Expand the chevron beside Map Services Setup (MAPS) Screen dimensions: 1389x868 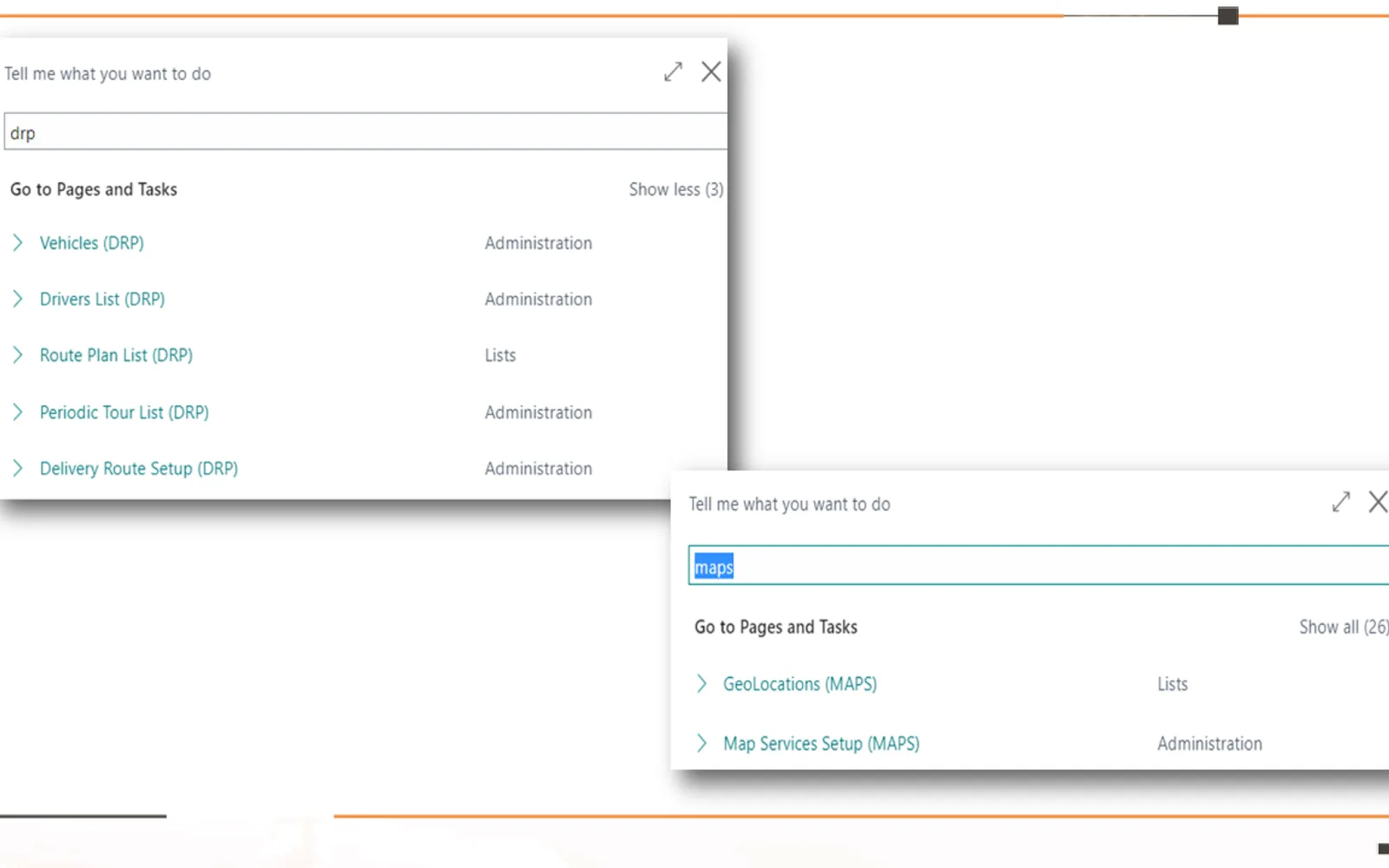pyautogui.click(x=701, y=744)
